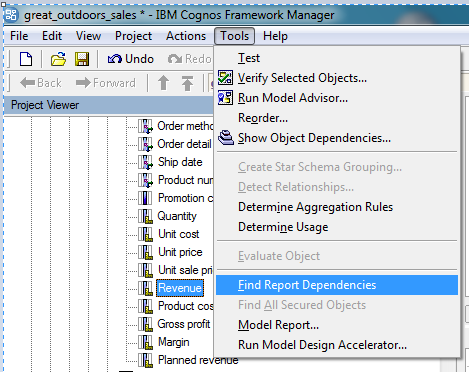
Task: Select Determine Usage menu entry
Action: pos(337,227)
